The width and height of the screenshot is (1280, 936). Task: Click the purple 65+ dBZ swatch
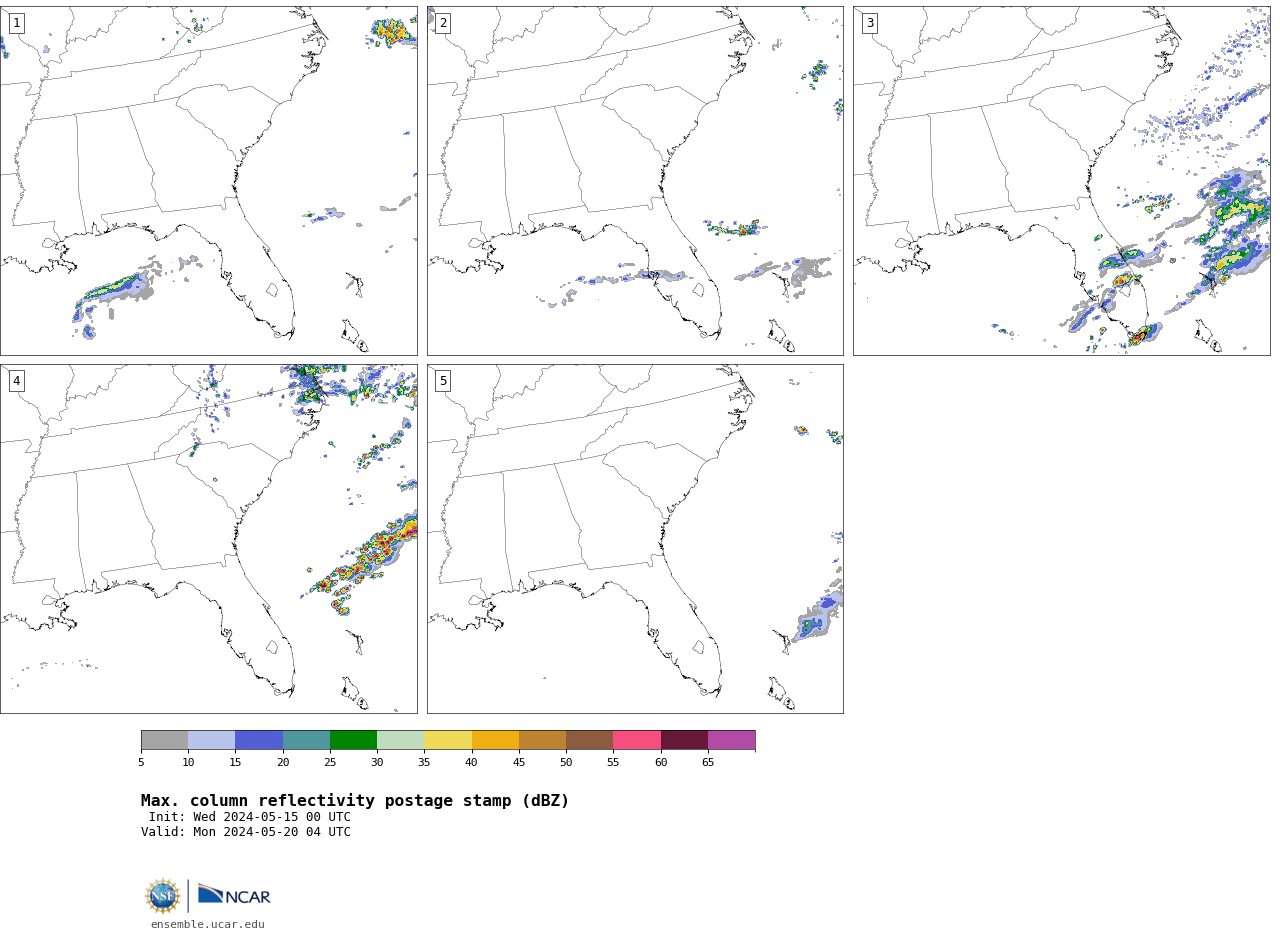731,740
